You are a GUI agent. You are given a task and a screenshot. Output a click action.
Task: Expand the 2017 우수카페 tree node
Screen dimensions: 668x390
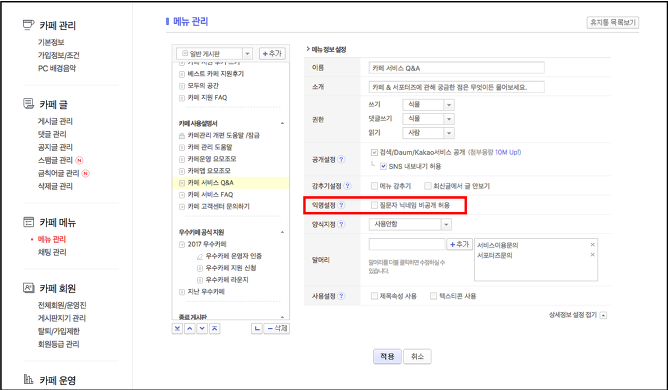click(182, 245)
